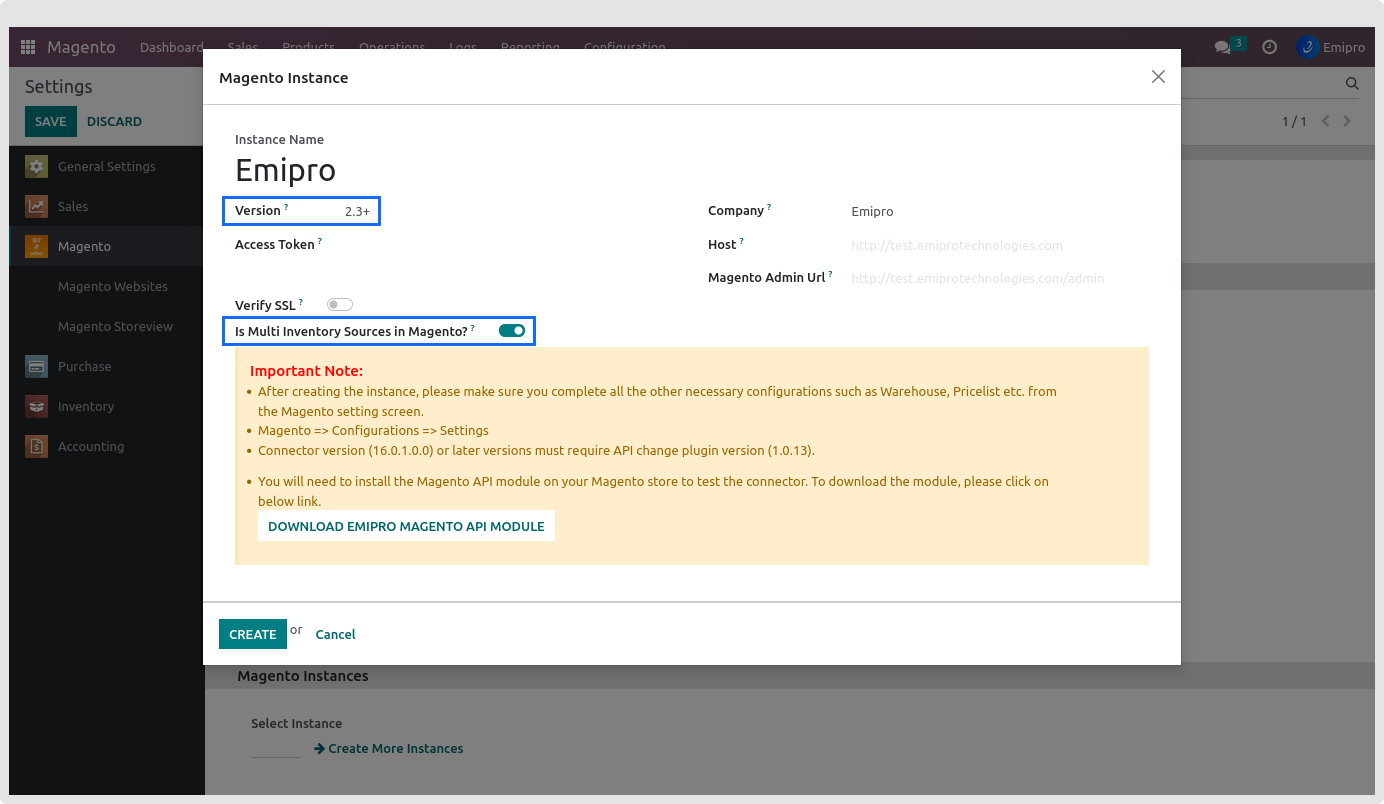1384x804 pixels.
Task: Click the Create button
Action: click(x=252, y=634)
